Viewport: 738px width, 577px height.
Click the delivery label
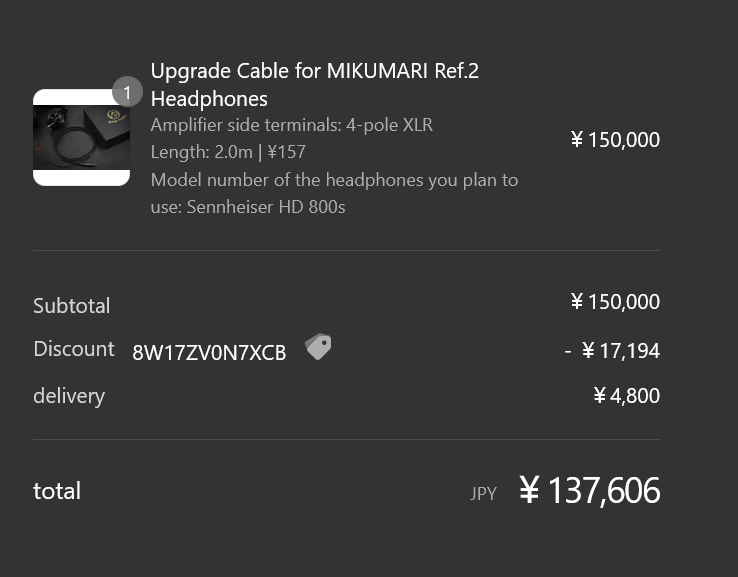click(x=69, y=396)
